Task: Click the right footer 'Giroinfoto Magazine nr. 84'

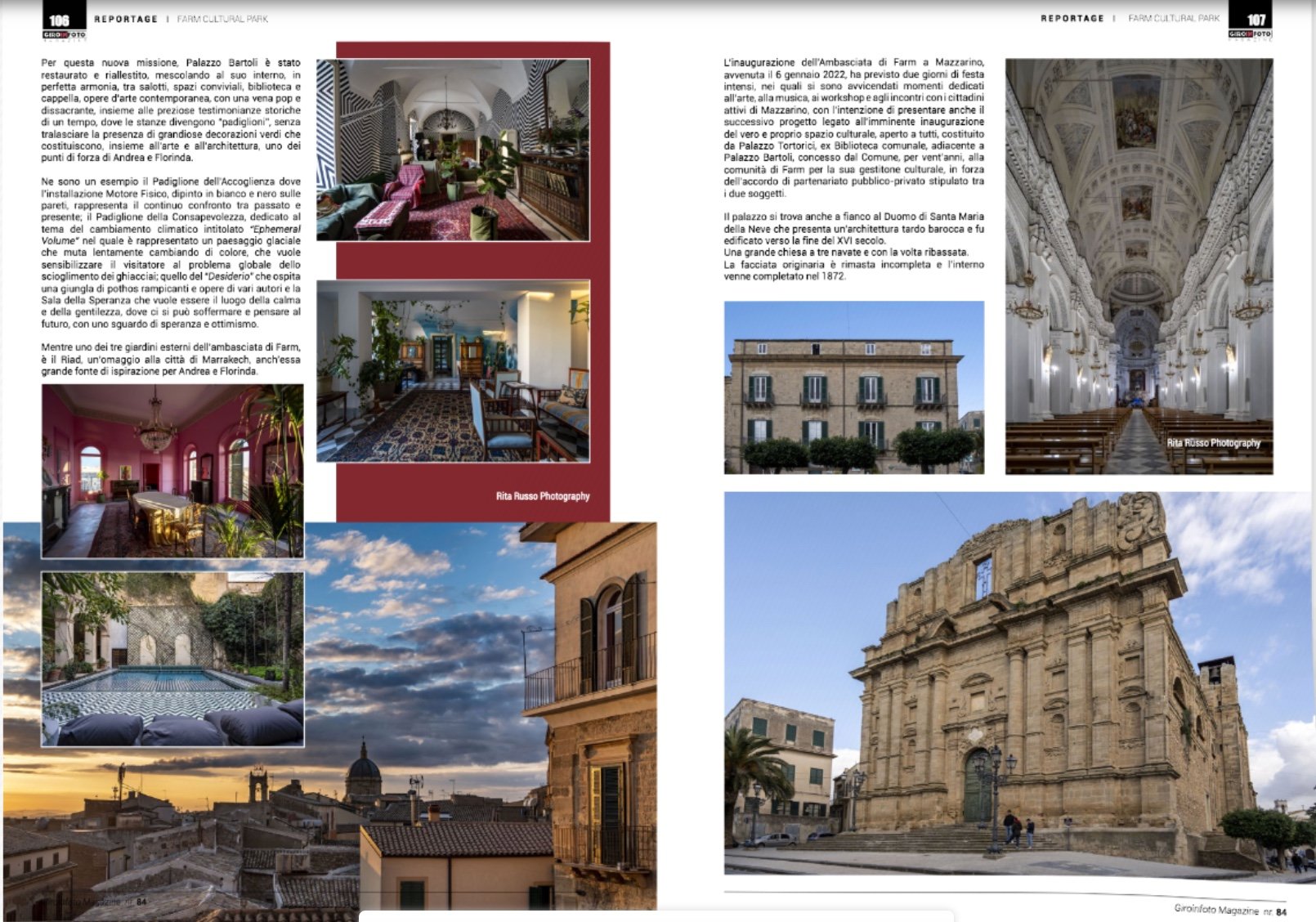Action: click(1230, 910)
